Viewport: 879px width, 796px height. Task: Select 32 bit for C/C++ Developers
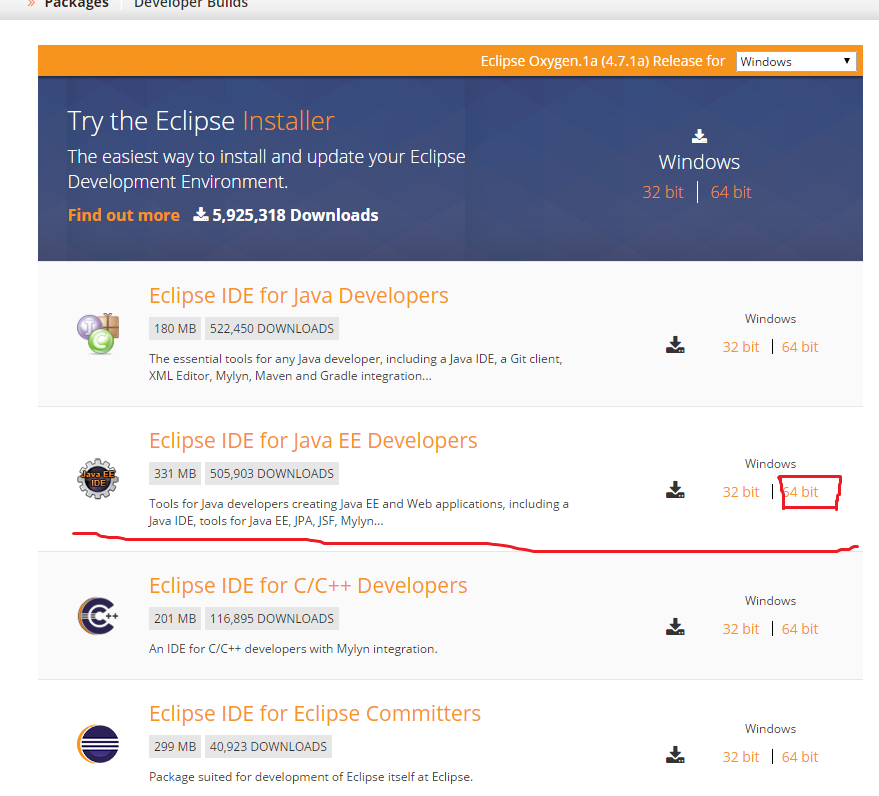coord(741,629)
